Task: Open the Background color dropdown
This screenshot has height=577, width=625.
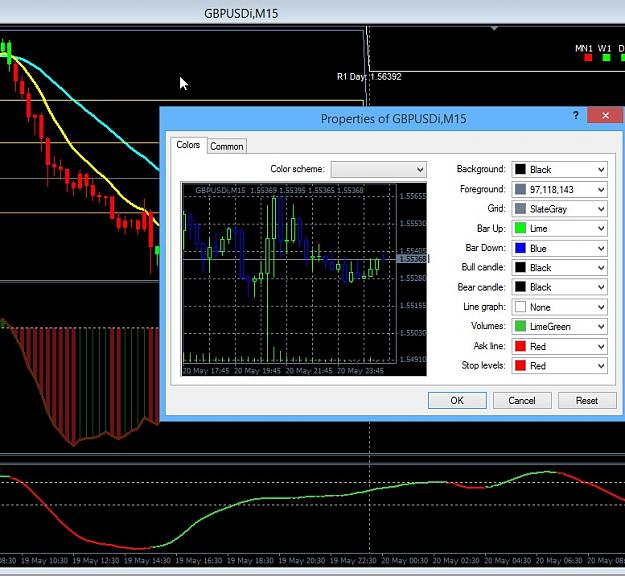Action: pyautogui.click(x=560, y=170)
